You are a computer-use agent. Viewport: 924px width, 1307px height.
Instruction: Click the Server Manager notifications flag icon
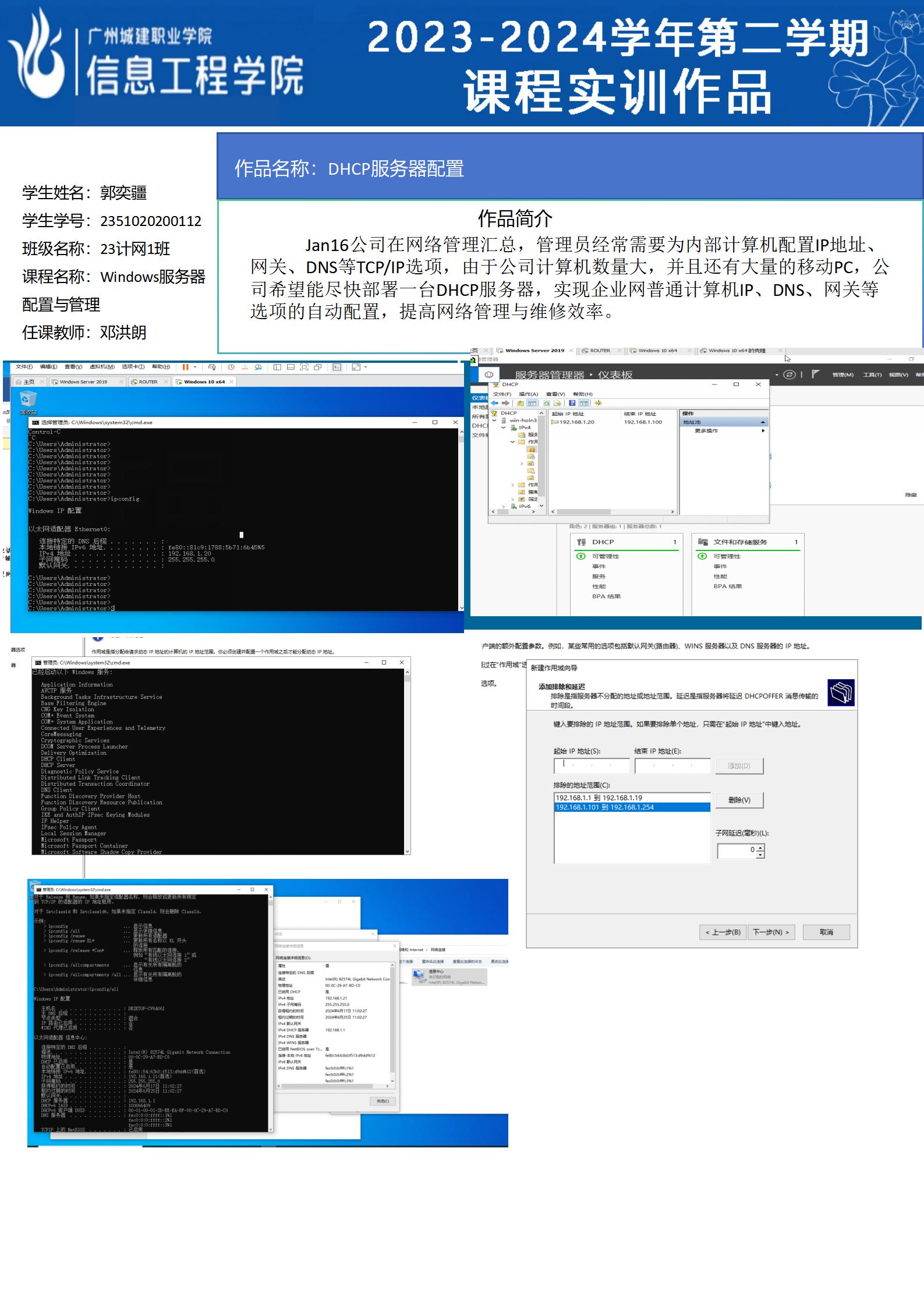[816, 374]
